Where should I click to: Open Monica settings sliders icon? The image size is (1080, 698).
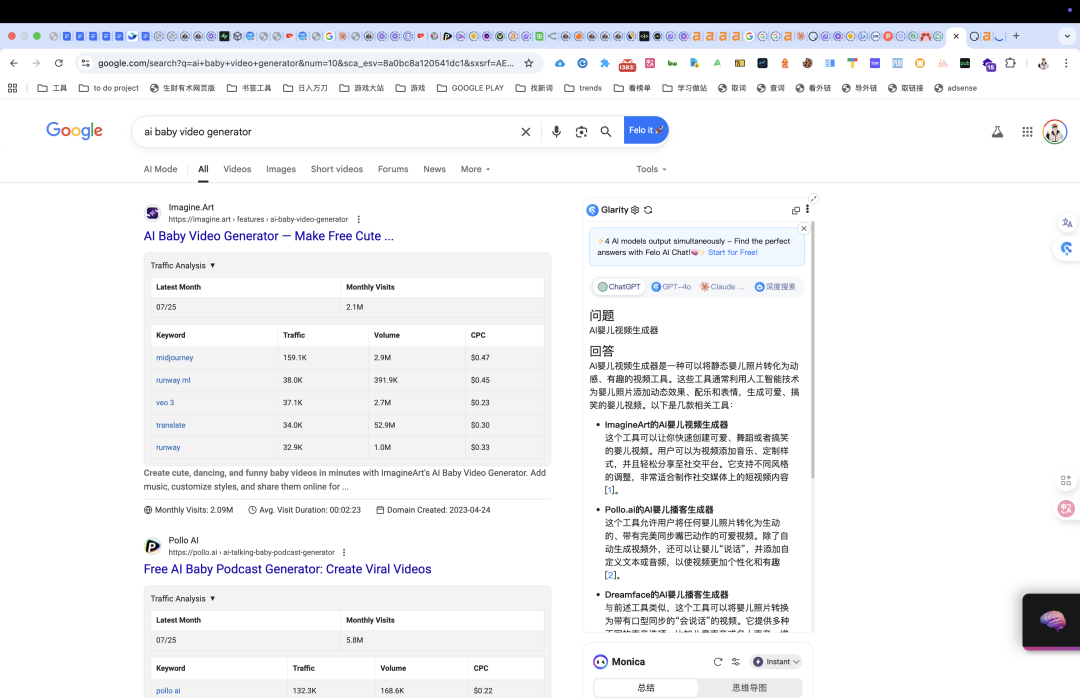pos(736,661)
